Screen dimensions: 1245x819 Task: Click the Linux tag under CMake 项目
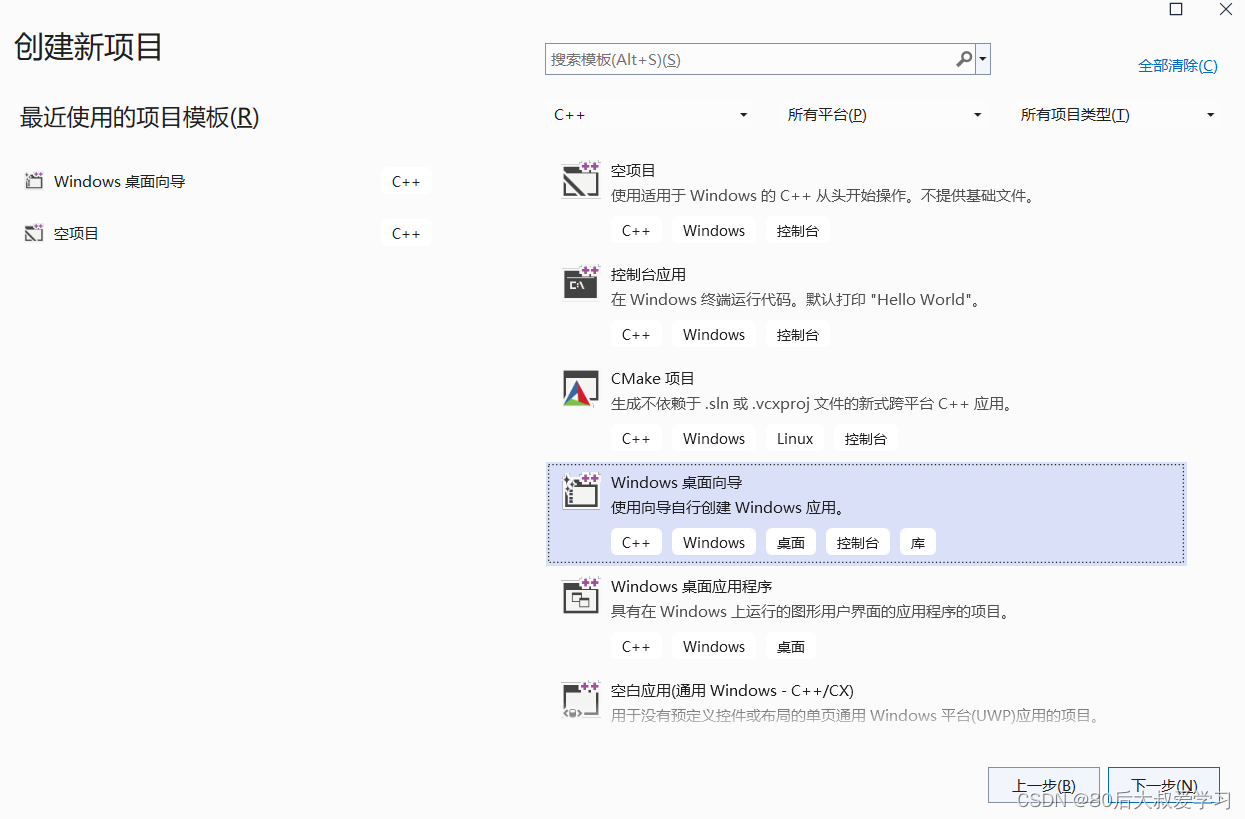click(794, 438)
